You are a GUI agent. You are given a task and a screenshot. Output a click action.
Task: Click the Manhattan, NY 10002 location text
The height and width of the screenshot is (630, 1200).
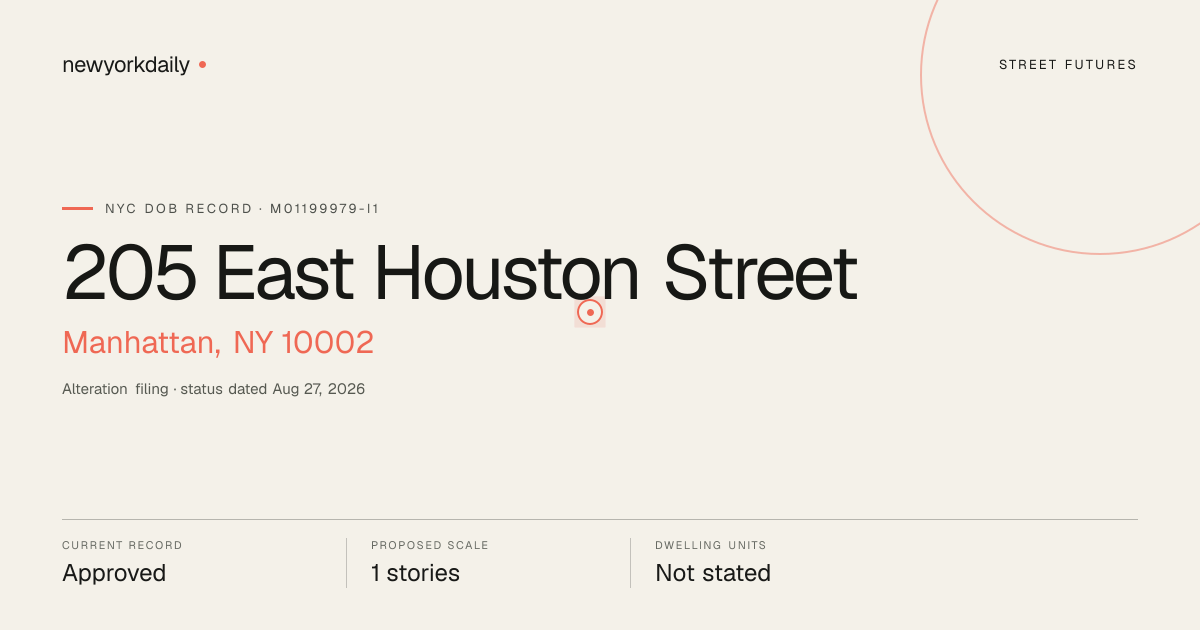point(218,343)
